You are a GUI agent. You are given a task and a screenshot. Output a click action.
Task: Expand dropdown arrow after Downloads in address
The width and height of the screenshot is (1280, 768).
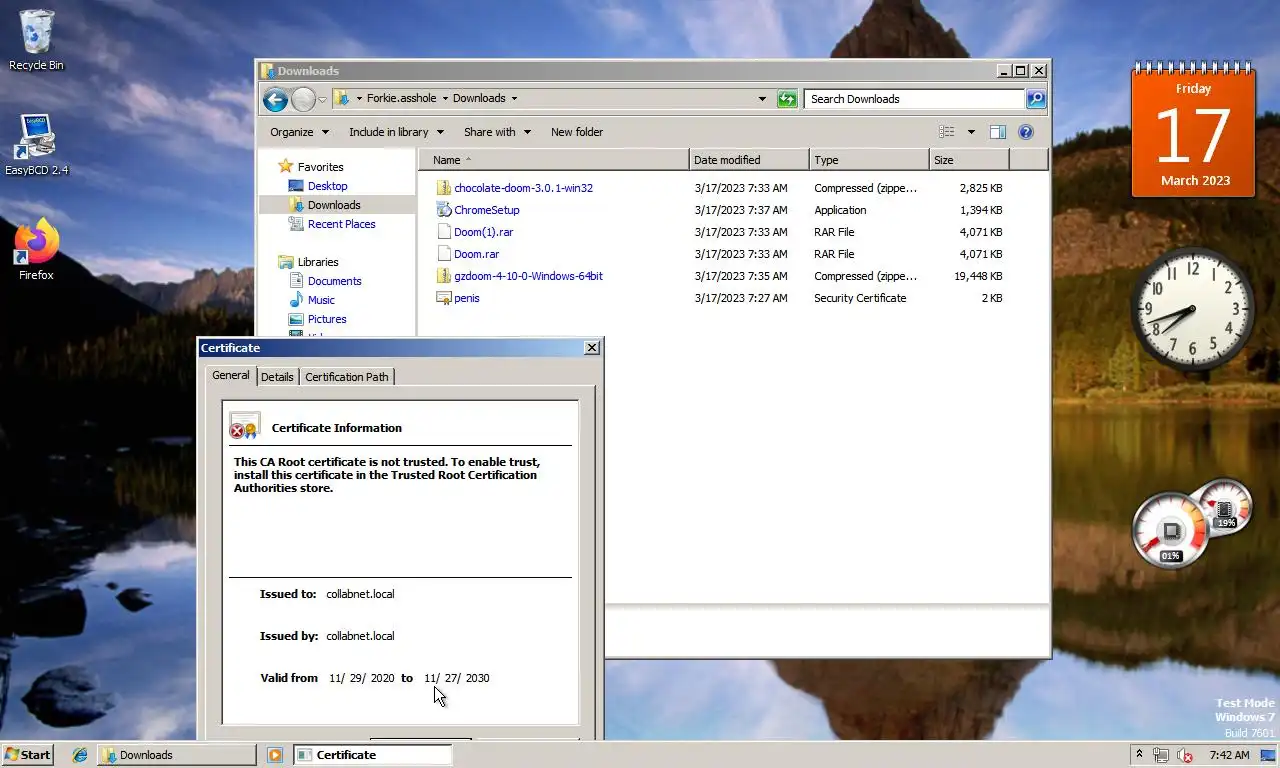coord(514,99)
